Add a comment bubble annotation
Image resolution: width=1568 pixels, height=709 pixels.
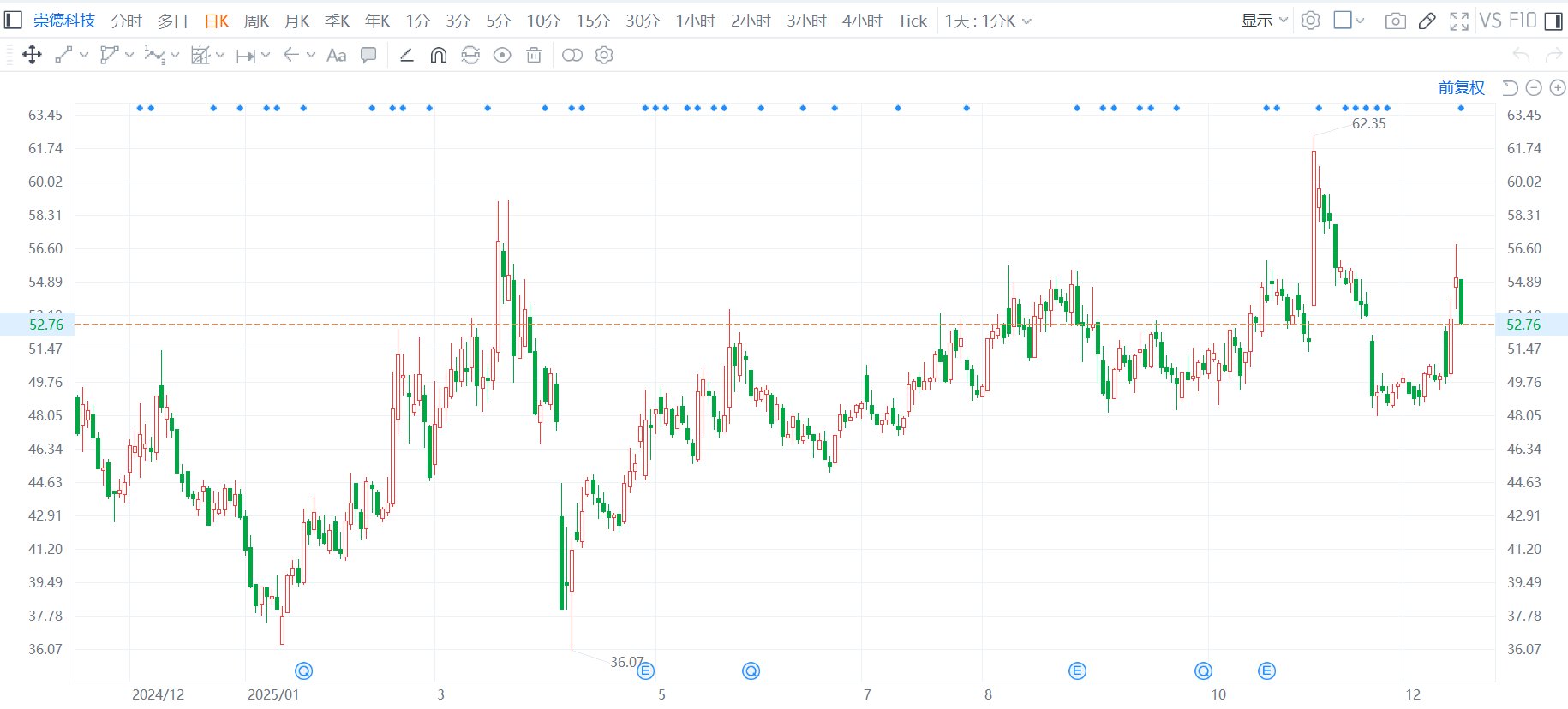click(368, 56)
